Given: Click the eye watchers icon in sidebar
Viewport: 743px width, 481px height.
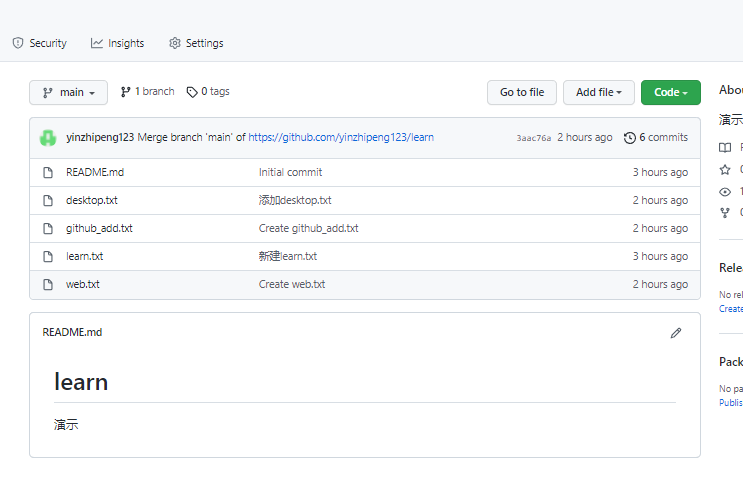Looking at the screenshot, I should pyautogui.click(x=725, y=192).
